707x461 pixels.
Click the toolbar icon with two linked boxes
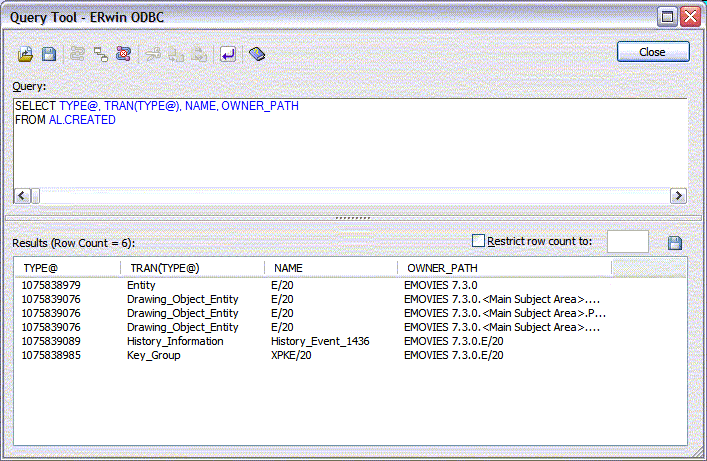(100, 54)
